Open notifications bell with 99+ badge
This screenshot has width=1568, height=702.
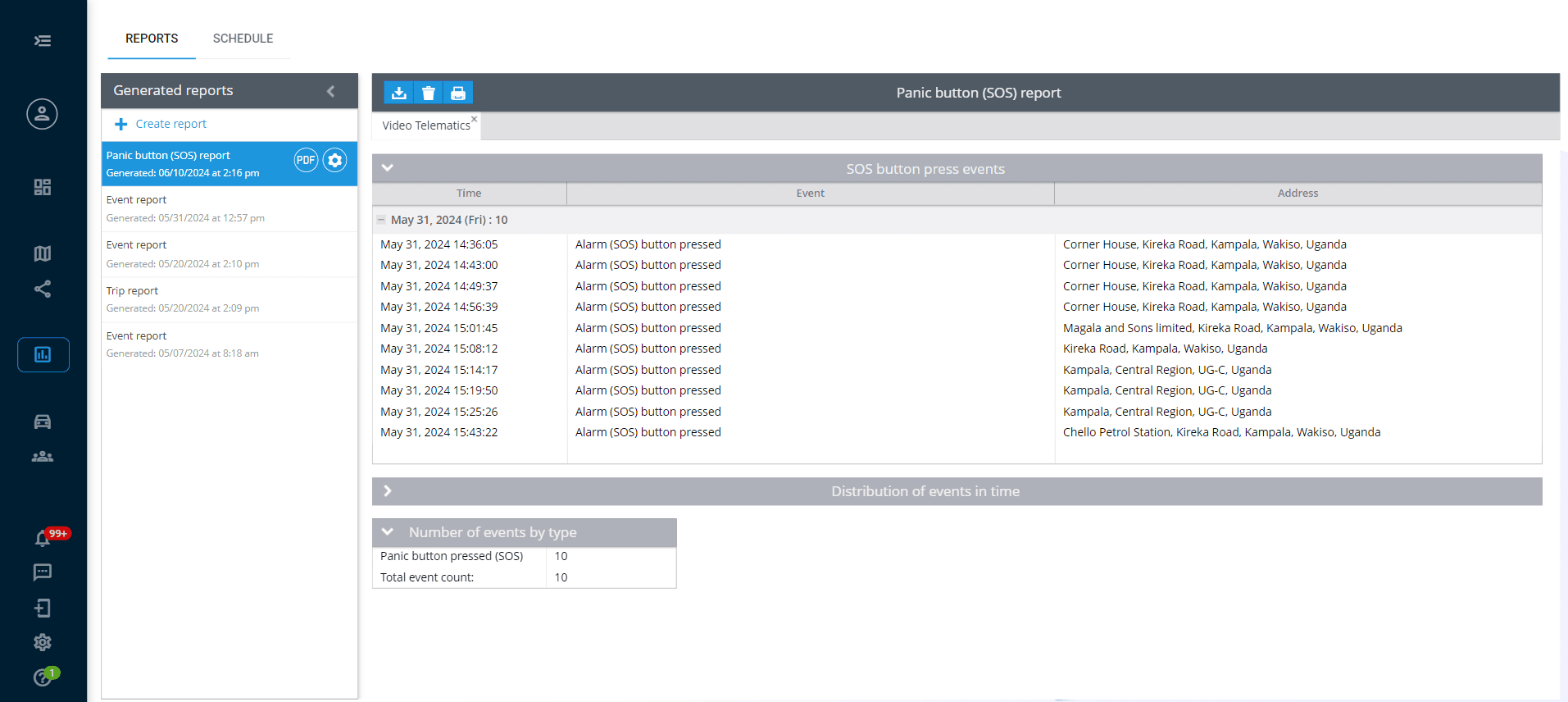click(43, 539)
